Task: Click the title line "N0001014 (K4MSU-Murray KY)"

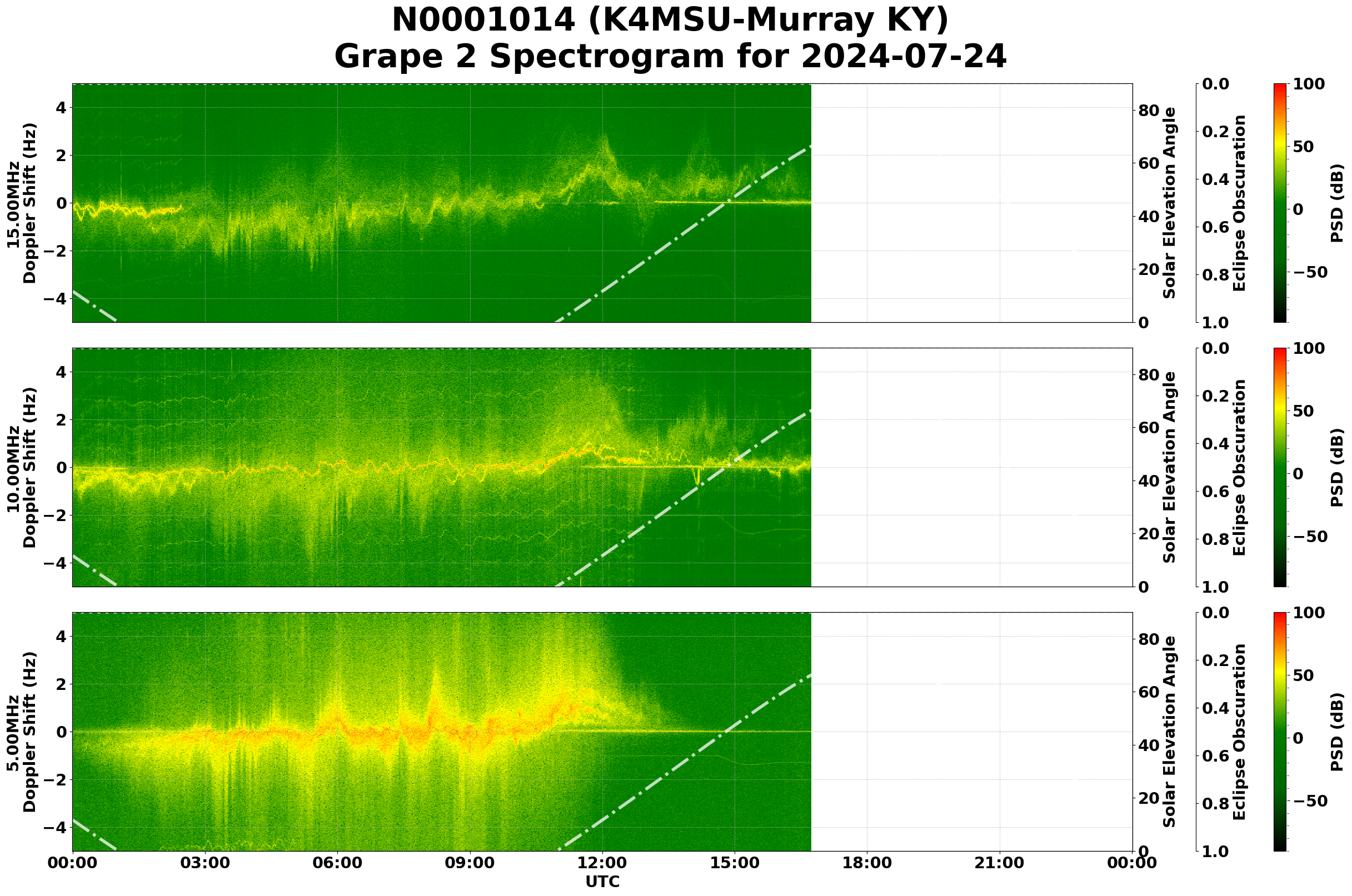Action: pos(670,21)
